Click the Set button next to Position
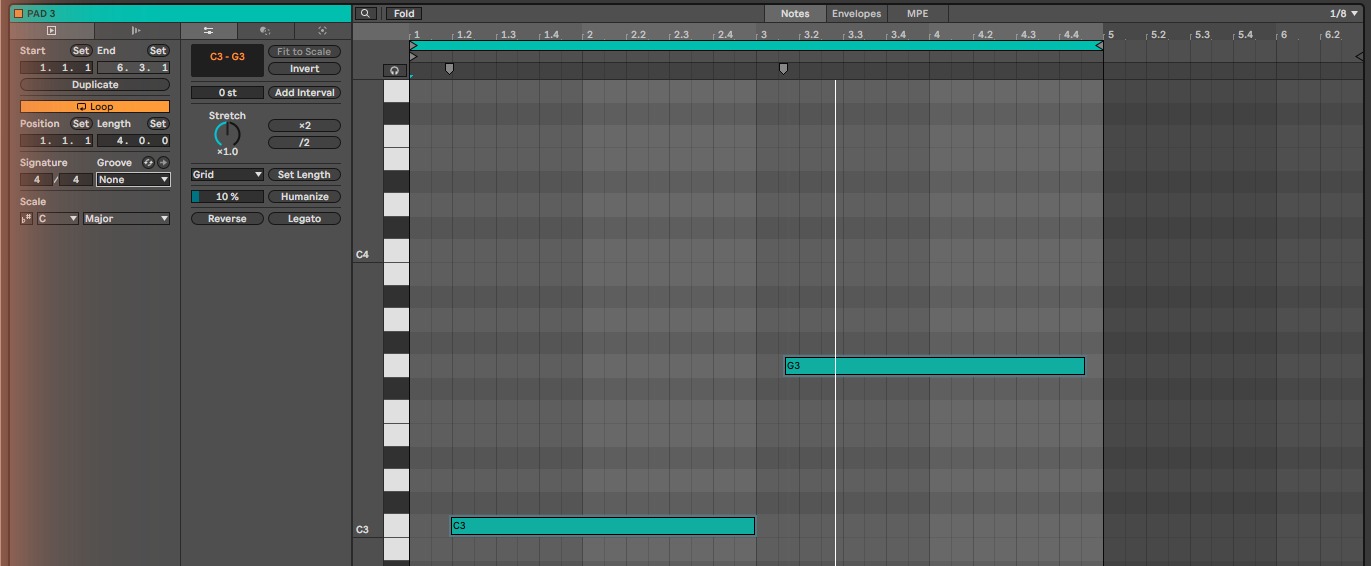This screenshot has width=1371, height=566. pyautogui.click(x=81, y=123)
